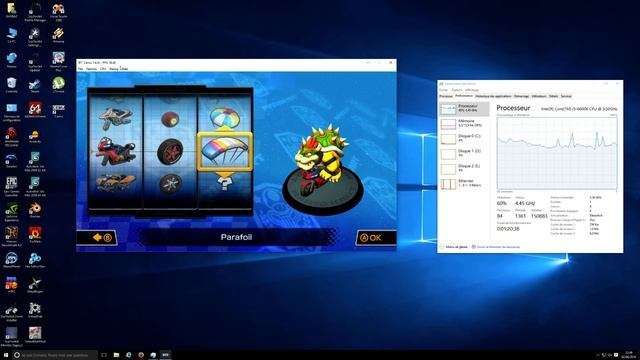Select the small red wheel in the game
This screenshot has height=360, width=640.
pyautogui.click(x=170, y=119)
